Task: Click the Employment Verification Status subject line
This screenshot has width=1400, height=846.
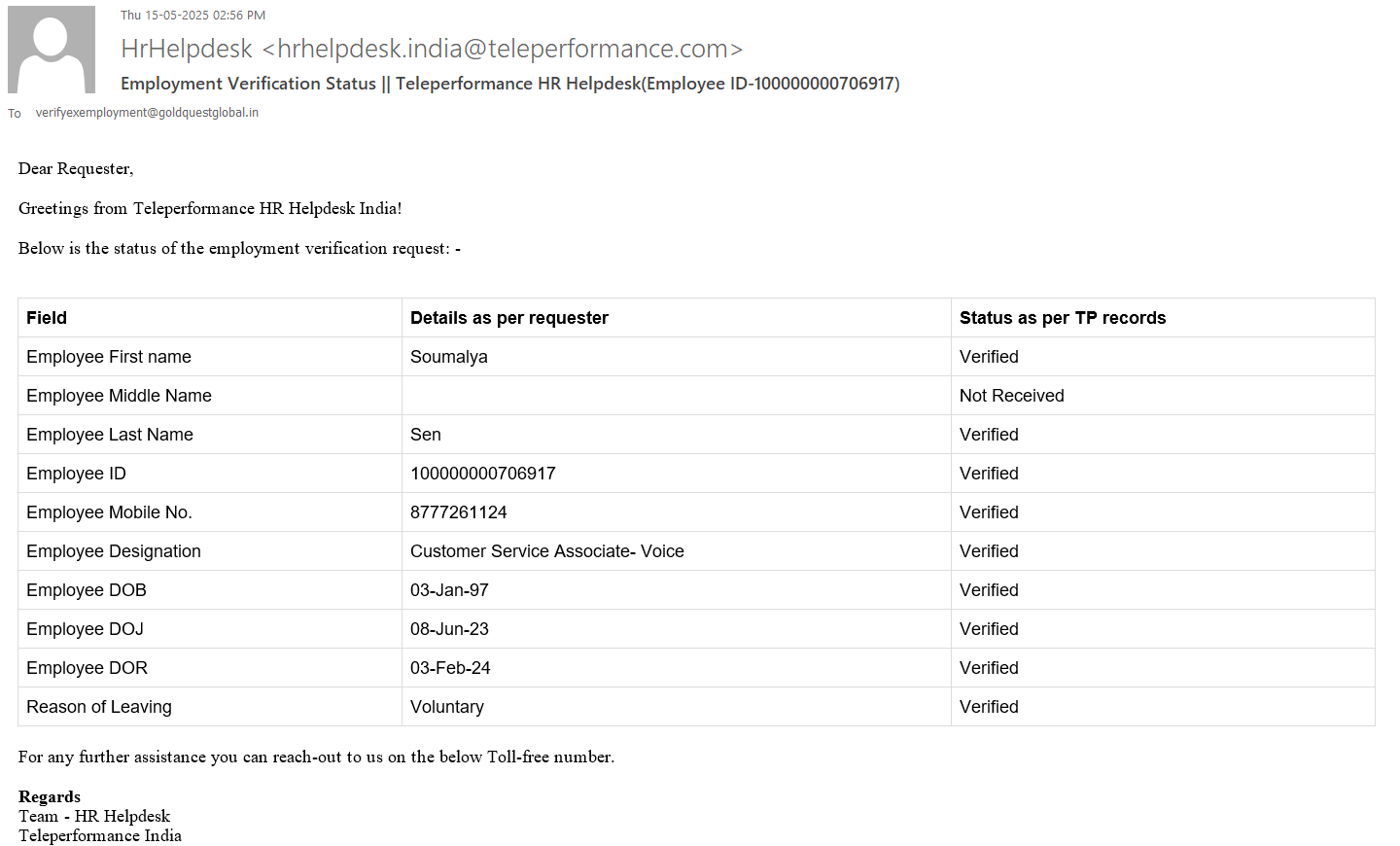Action: (509, 84)
